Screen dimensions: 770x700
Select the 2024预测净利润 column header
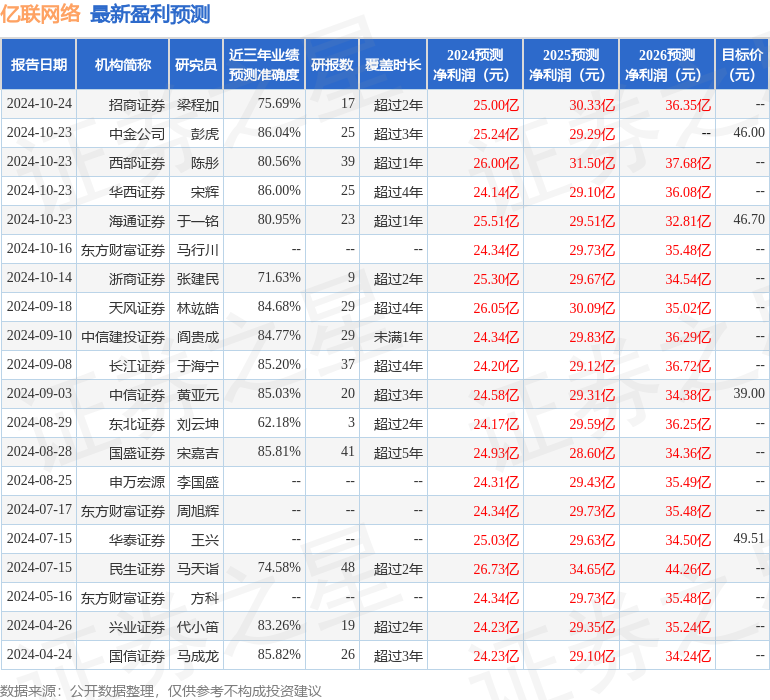click(x=475, y=64)
